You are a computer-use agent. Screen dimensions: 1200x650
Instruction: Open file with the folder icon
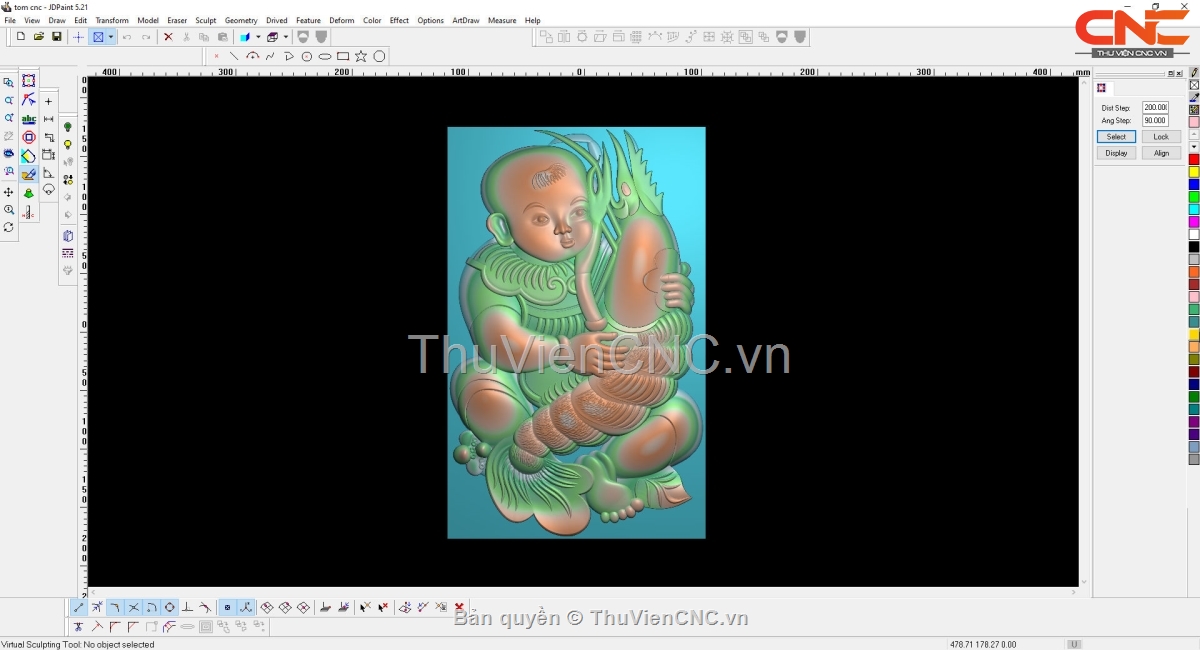pyautogui.click(x=38, y=37)
